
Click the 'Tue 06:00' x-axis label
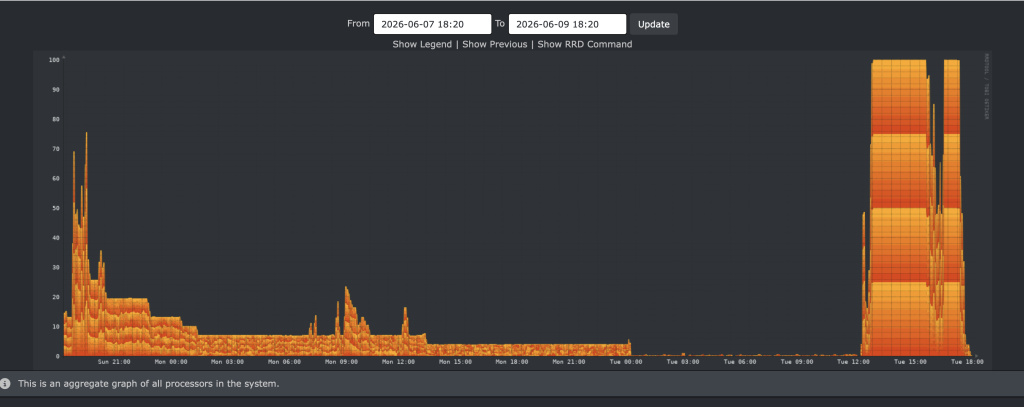[739, 361]
